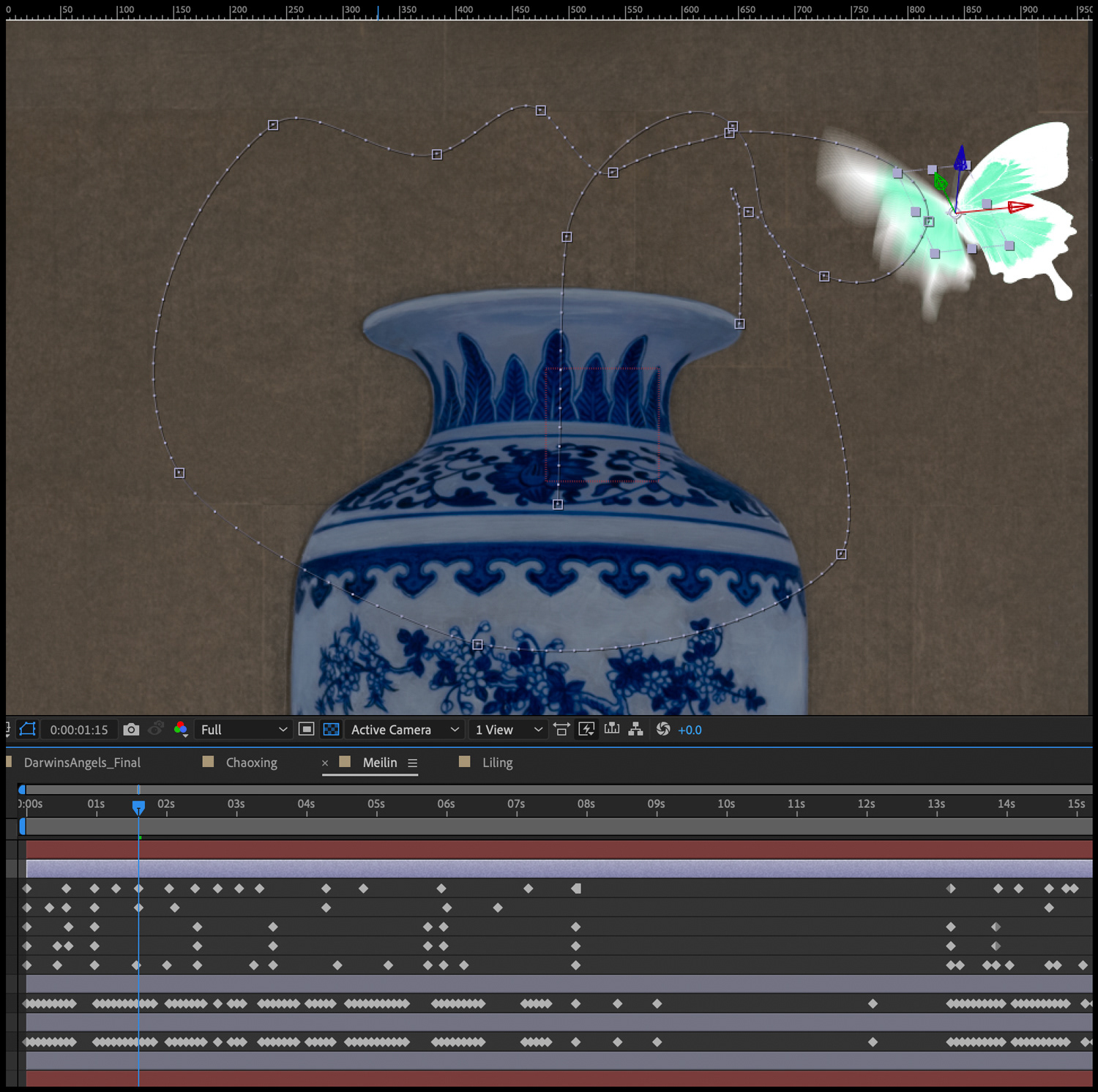Switch to the DarwinsAngels_Final timeline tab
Screen dimensions: 1098x1092
point(82,763)
